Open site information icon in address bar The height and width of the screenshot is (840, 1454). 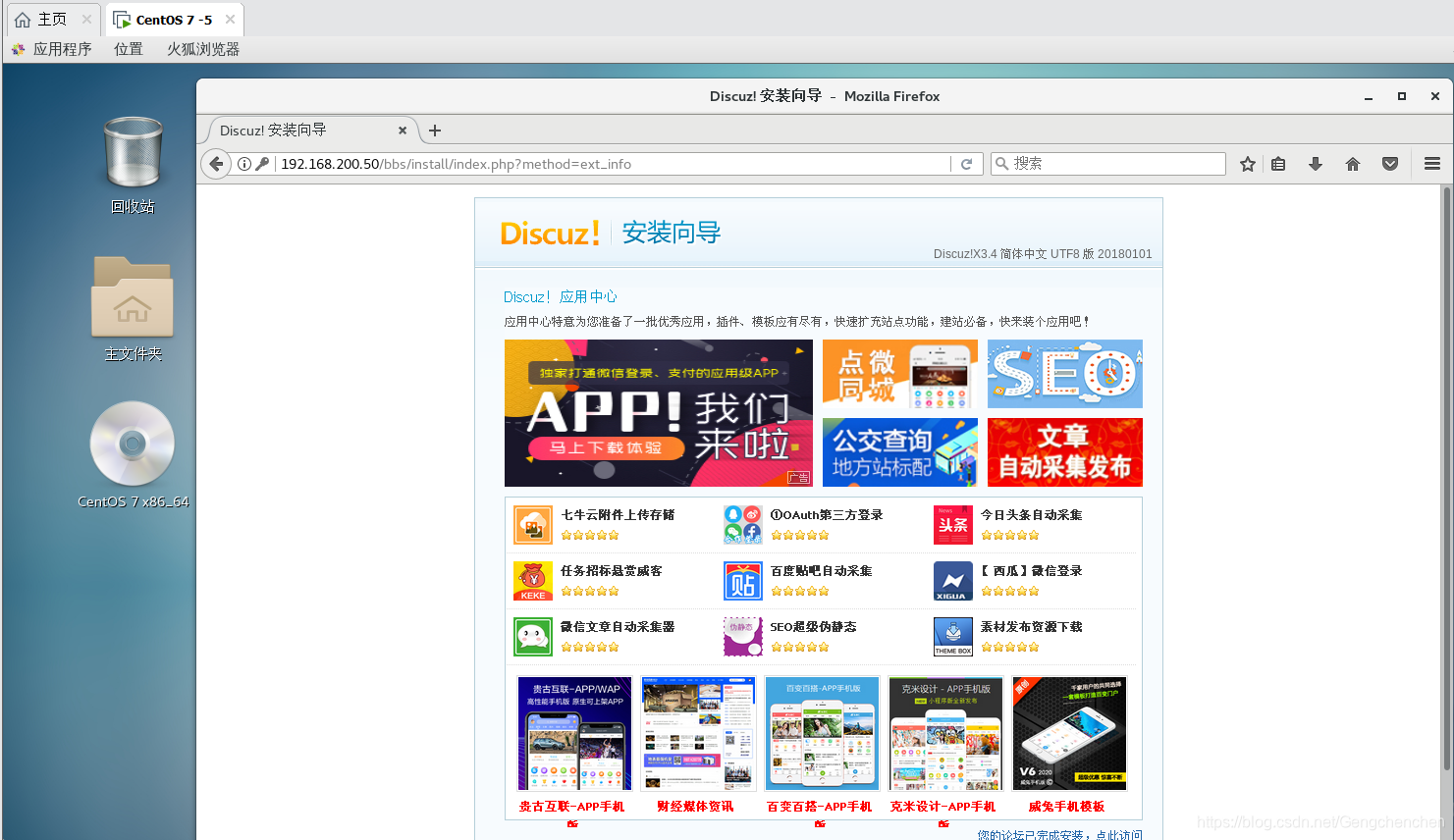point(244,164)
